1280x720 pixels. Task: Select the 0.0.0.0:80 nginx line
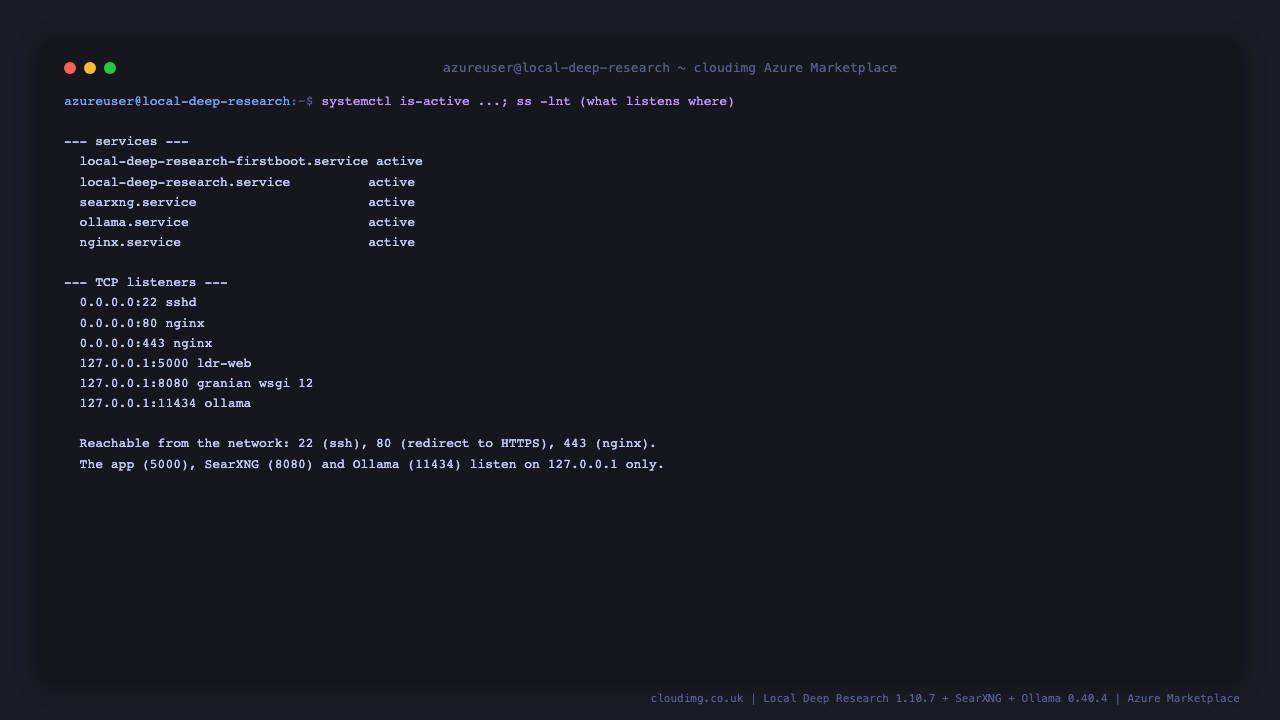point(142,323)
